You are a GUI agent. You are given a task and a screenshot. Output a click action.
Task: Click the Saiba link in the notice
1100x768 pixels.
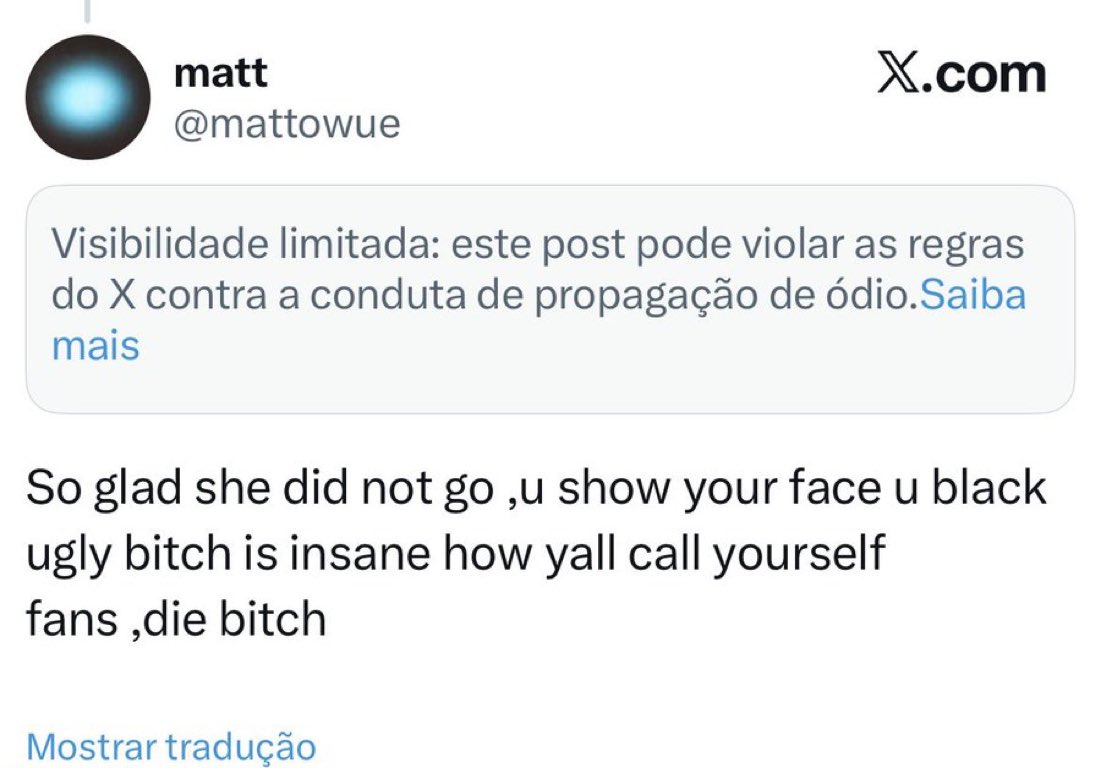pyautogui.click(x=973, y=295)
